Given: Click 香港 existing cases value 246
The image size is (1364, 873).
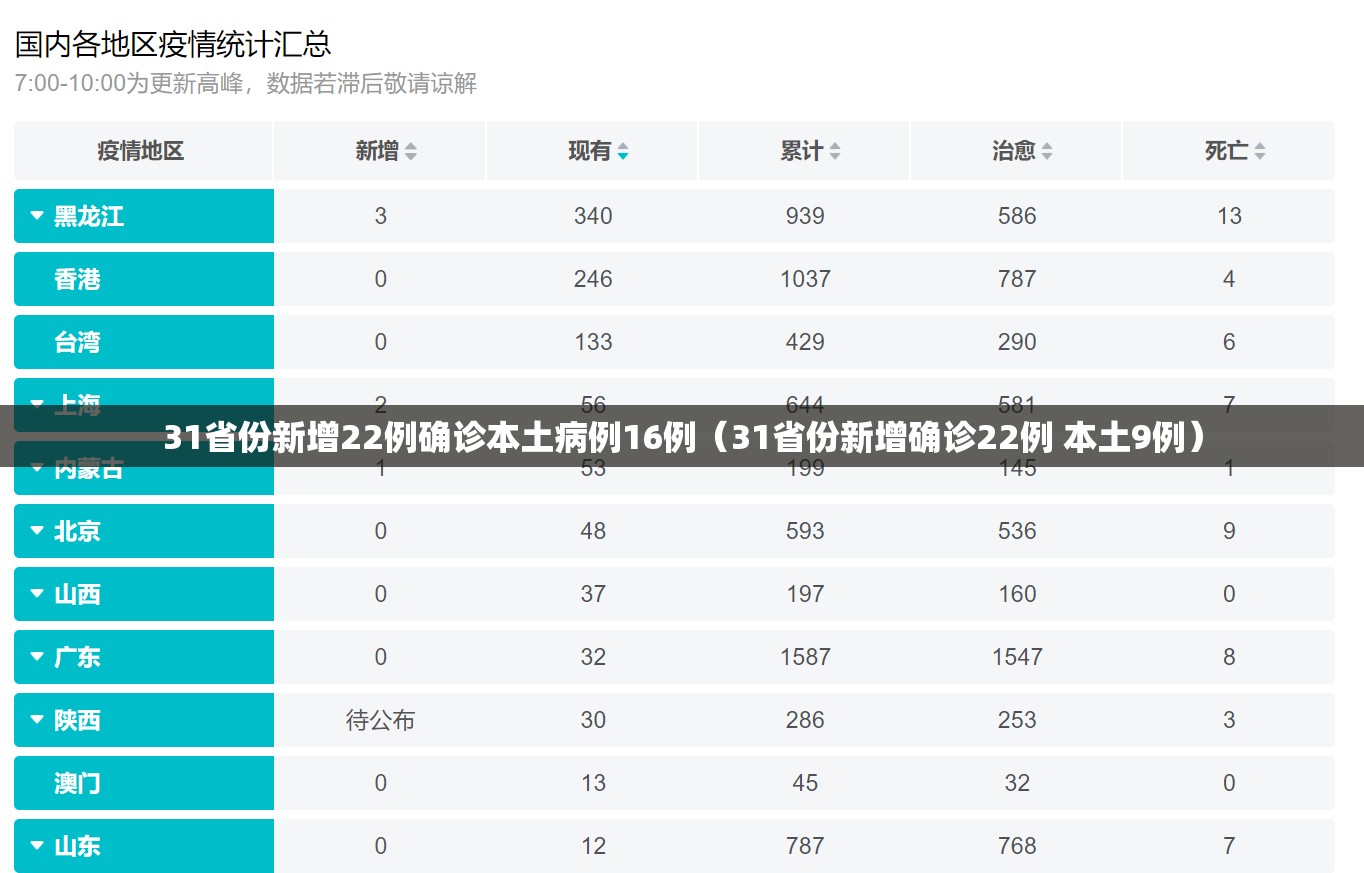Looking at the screenshot, I should (x=593, y=279).
